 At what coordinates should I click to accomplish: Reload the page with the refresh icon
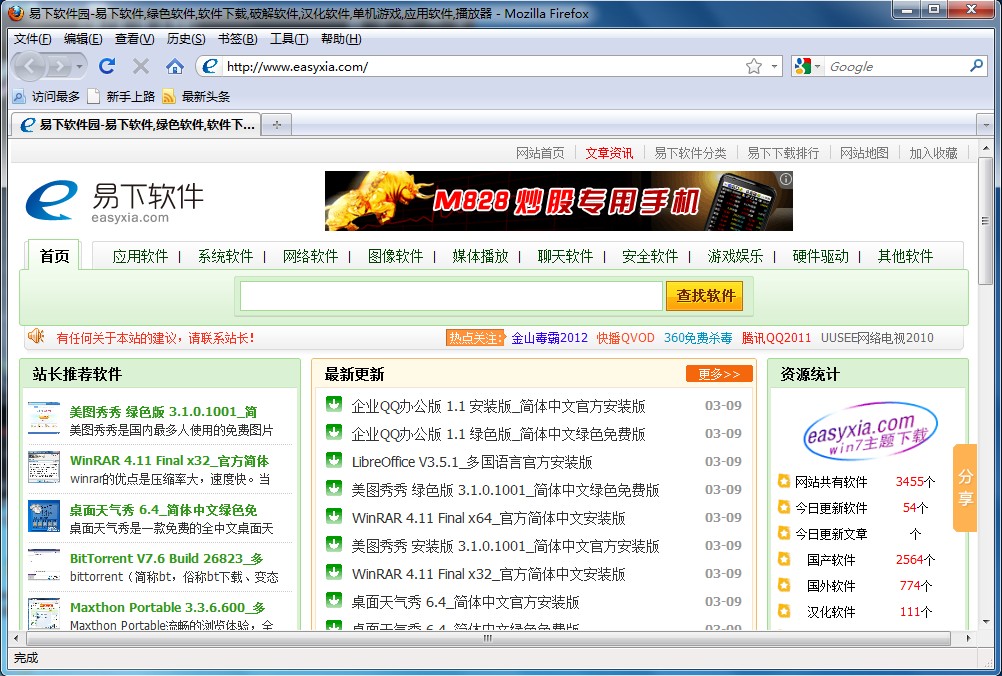(107, 66)
